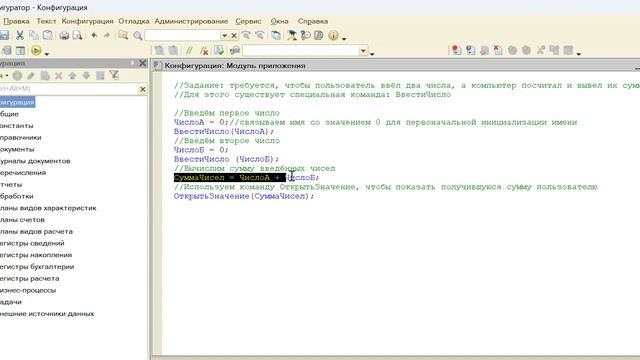Viewport: 640px width, 360px height.
Task: Open the search combo box dropdown
Action: (x=224, y=36)
